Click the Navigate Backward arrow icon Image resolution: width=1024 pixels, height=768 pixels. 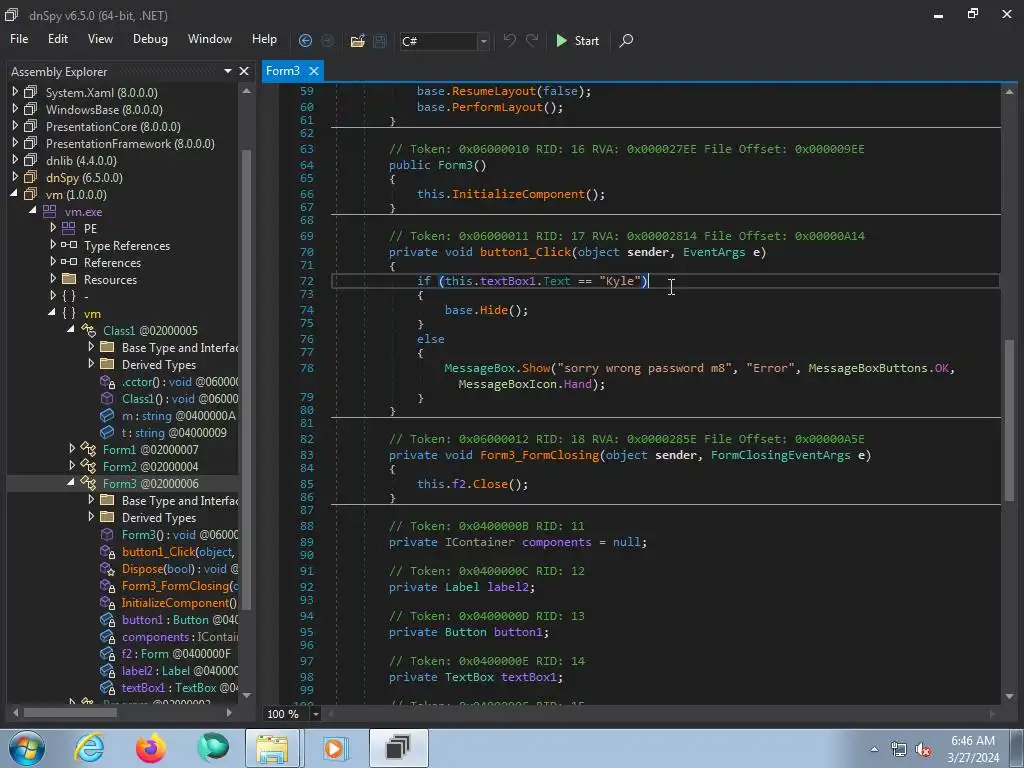(x=305, y=40)
